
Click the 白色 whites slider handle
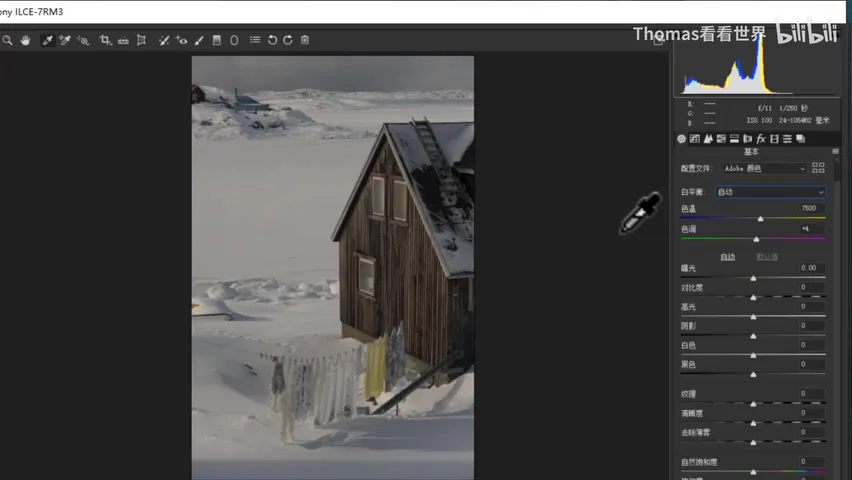tap(753, 356)
